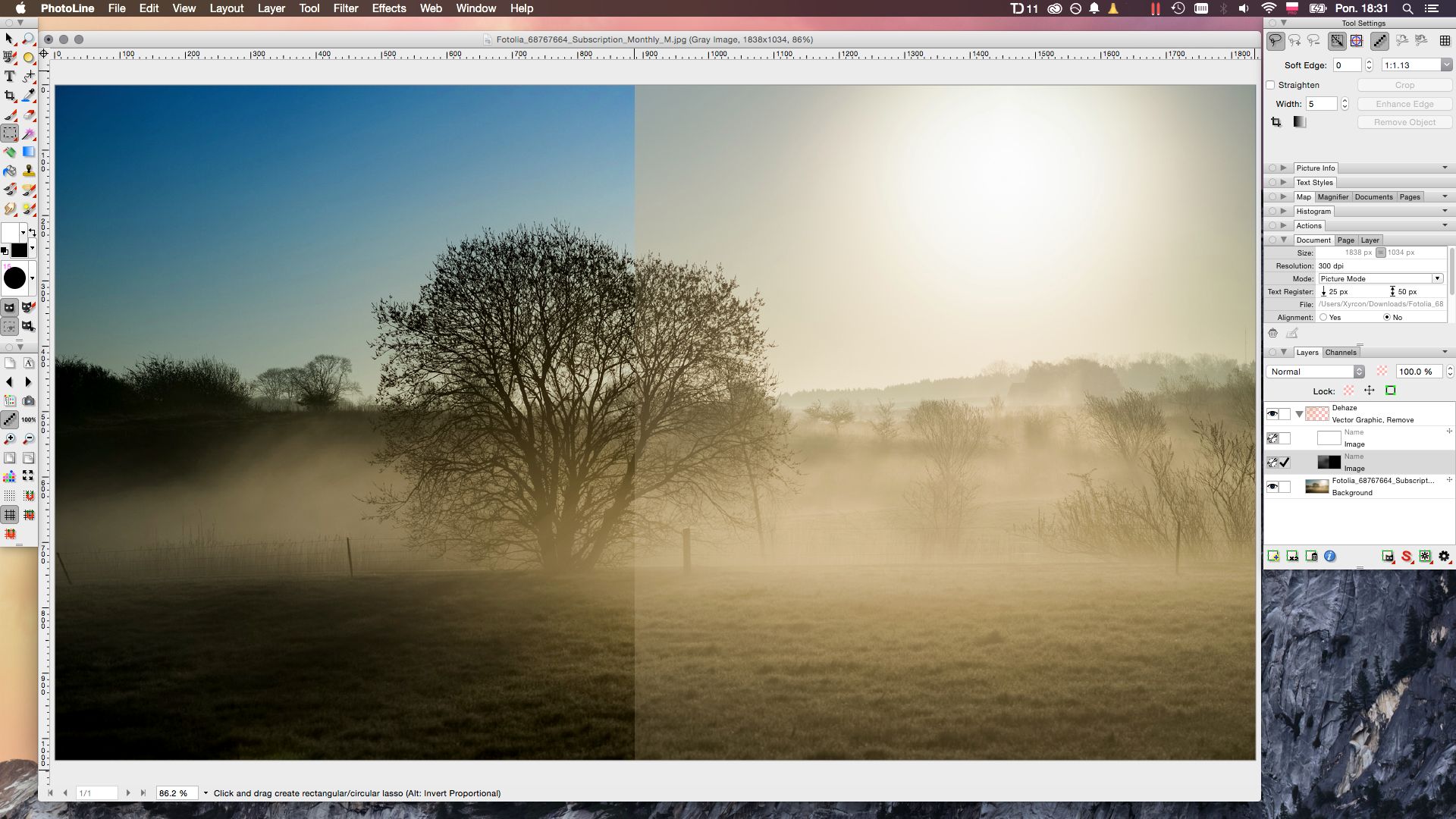
Task: Hide the Background layer eye icon
Action: [1272, 487]
